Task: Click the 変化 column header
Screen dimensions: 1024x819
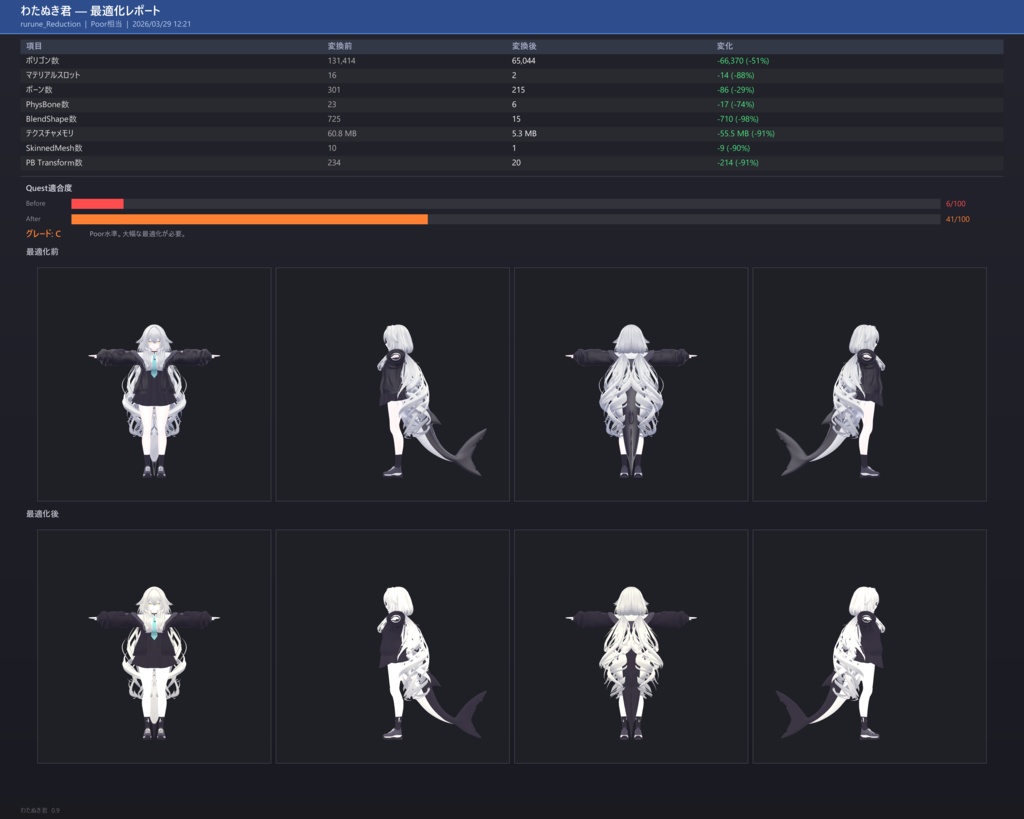Action: click(x=725, y=46)
